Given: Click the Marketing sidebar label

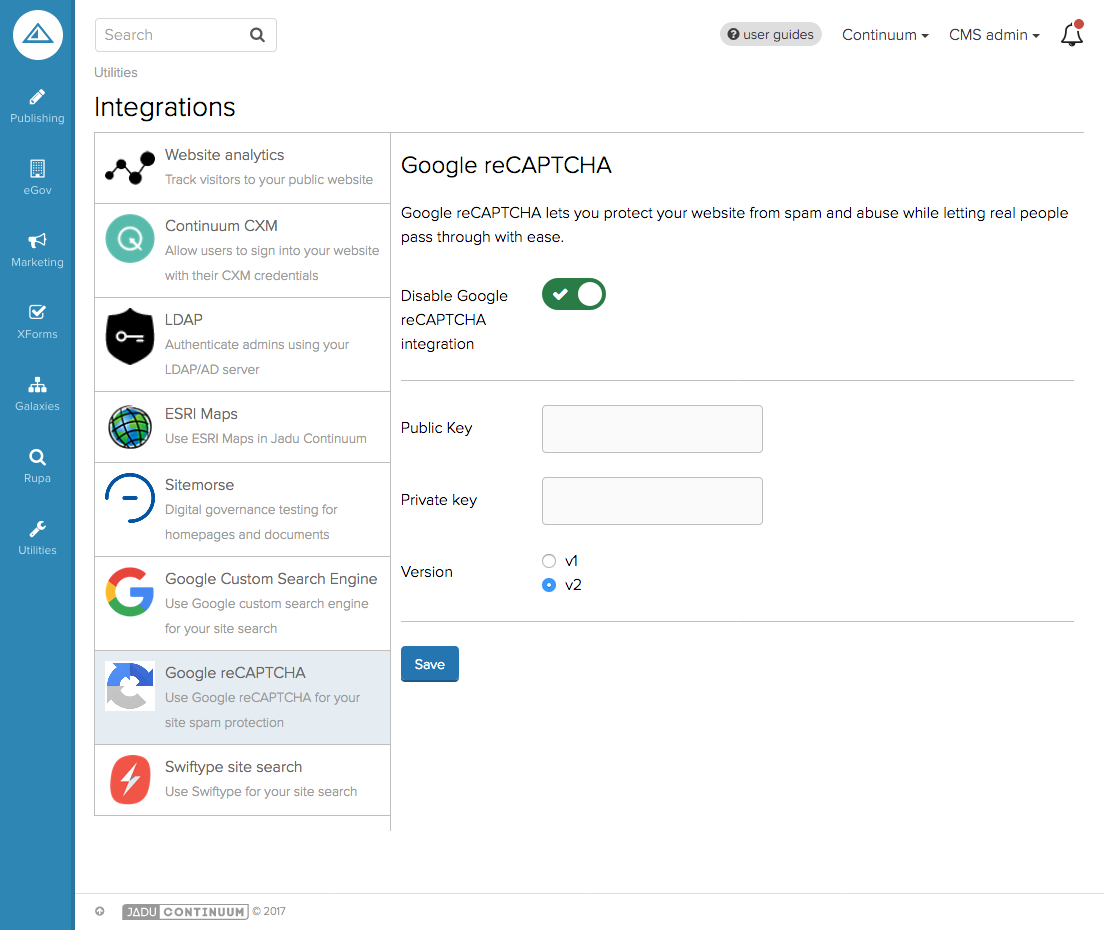Looking at the screenshot, I should 37,262.
